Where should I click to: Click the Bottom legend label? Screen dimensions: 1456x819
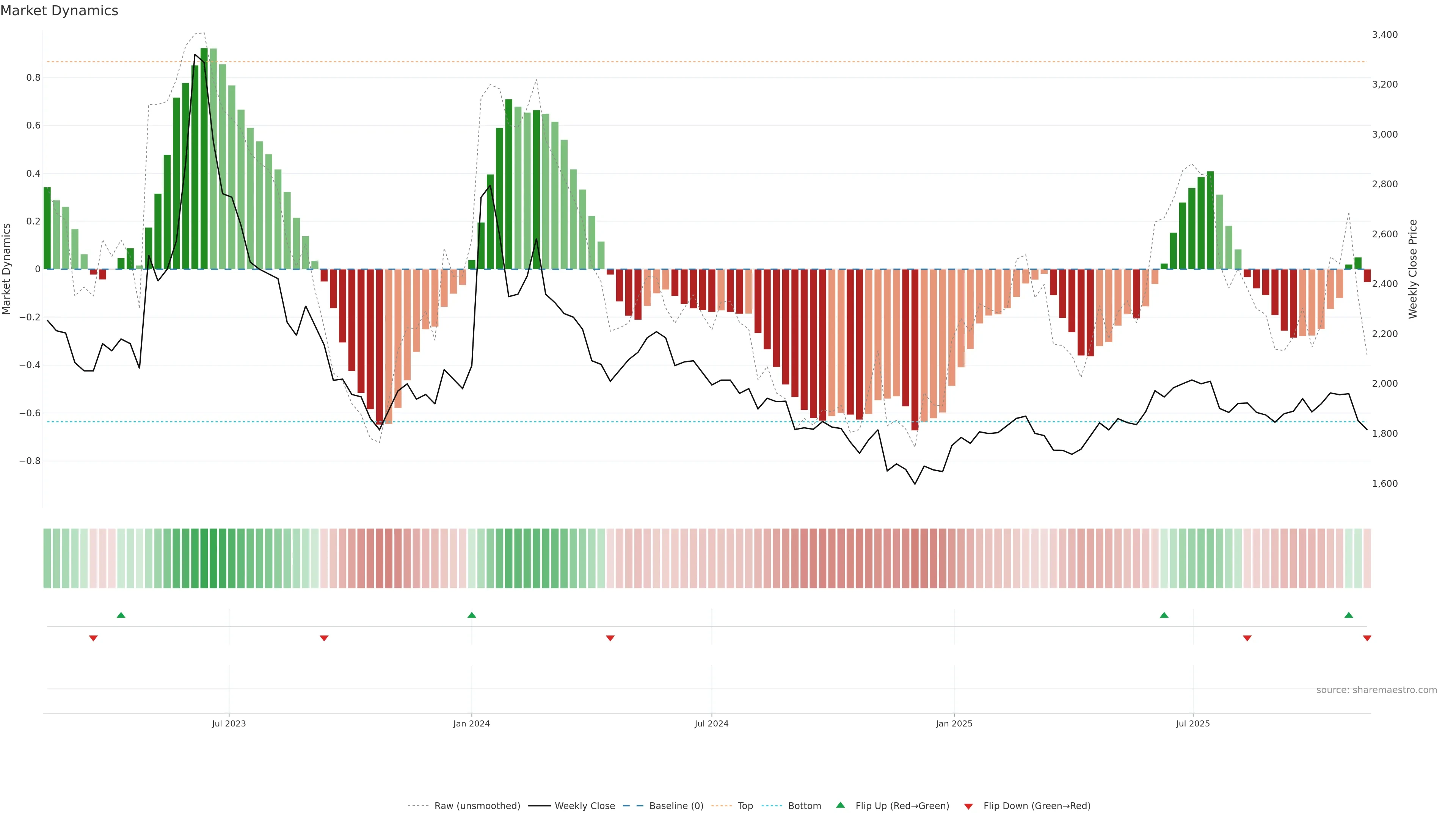point(804,806)
